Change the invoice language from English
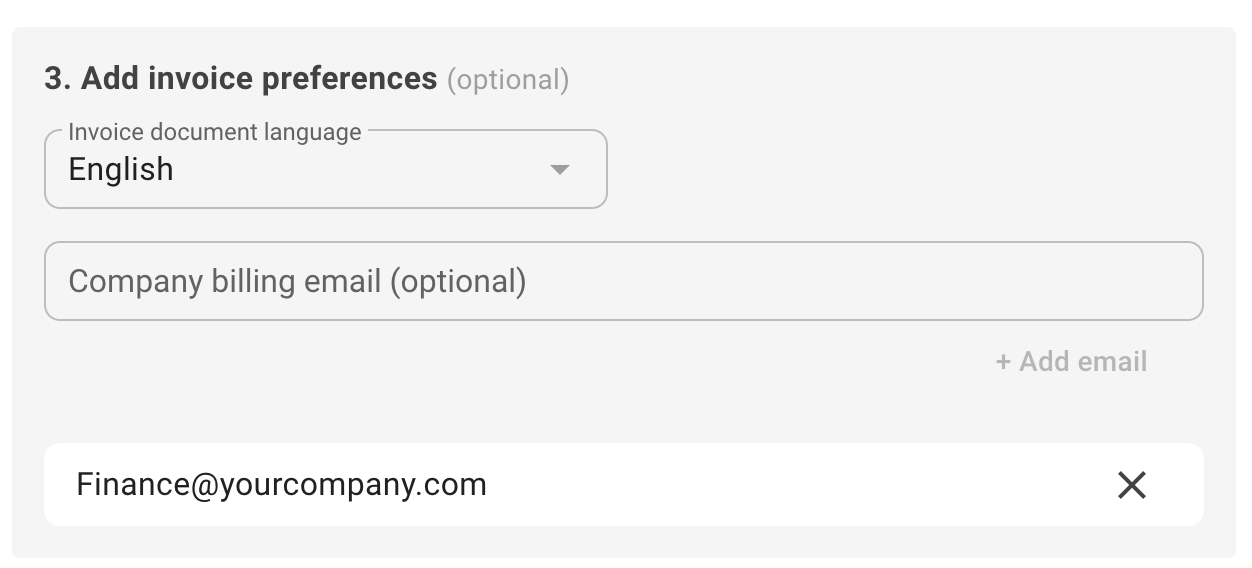The image size is (1252, 568). coord(325,169)
